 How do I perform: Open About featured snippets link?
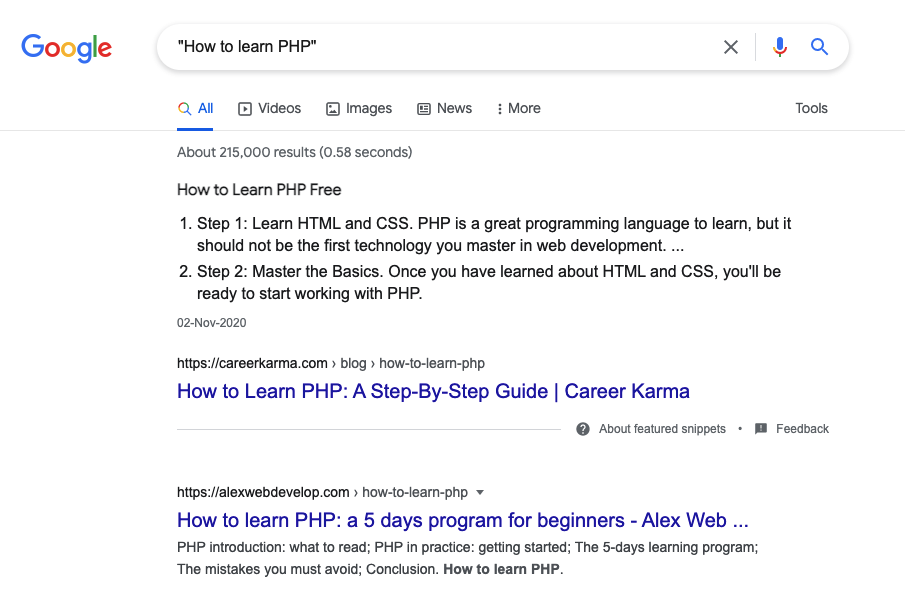(x=662, y=429)
